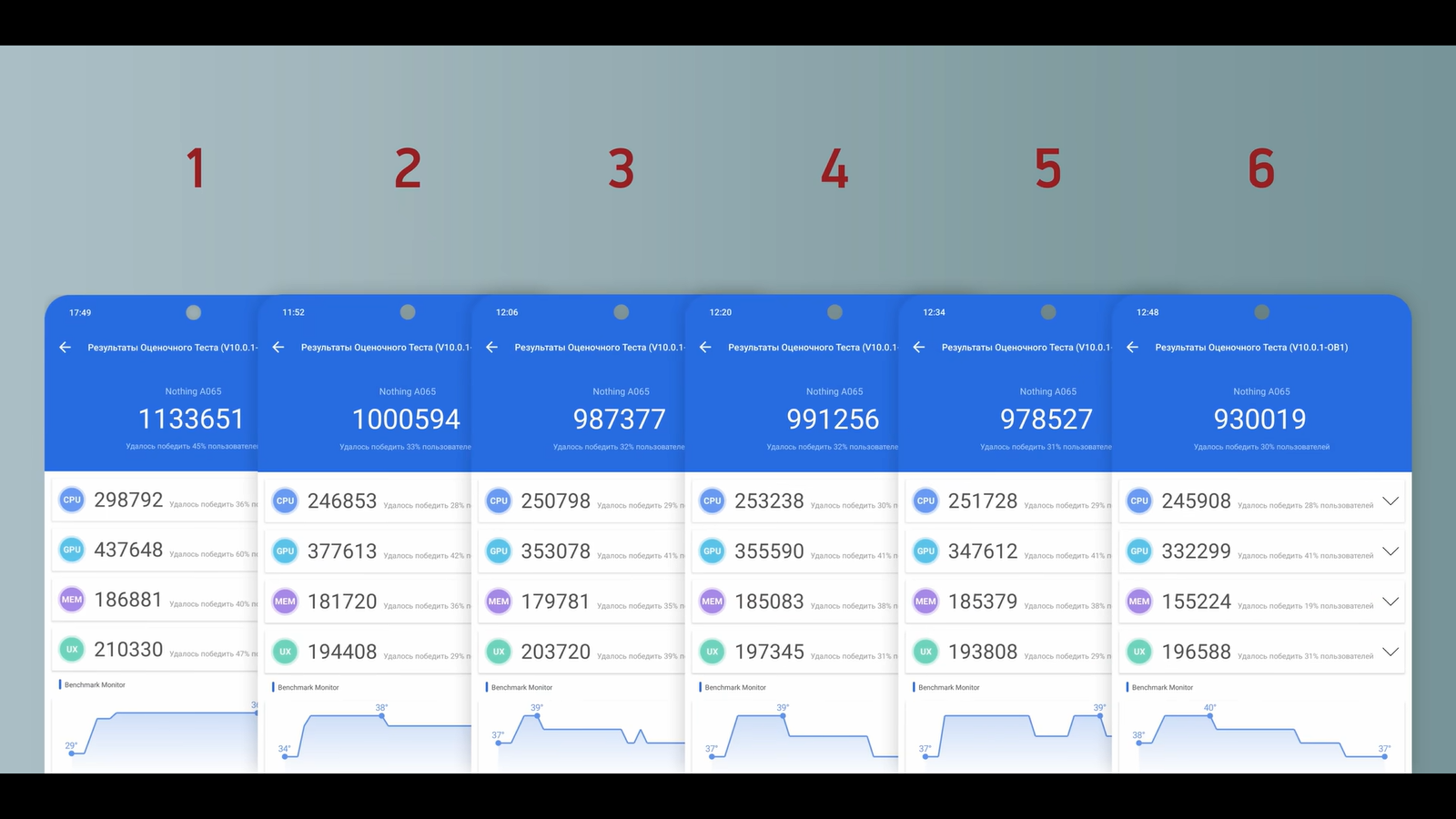Click the GPU score value 355590
The image size is (1456, 819).
click(770, 551)
